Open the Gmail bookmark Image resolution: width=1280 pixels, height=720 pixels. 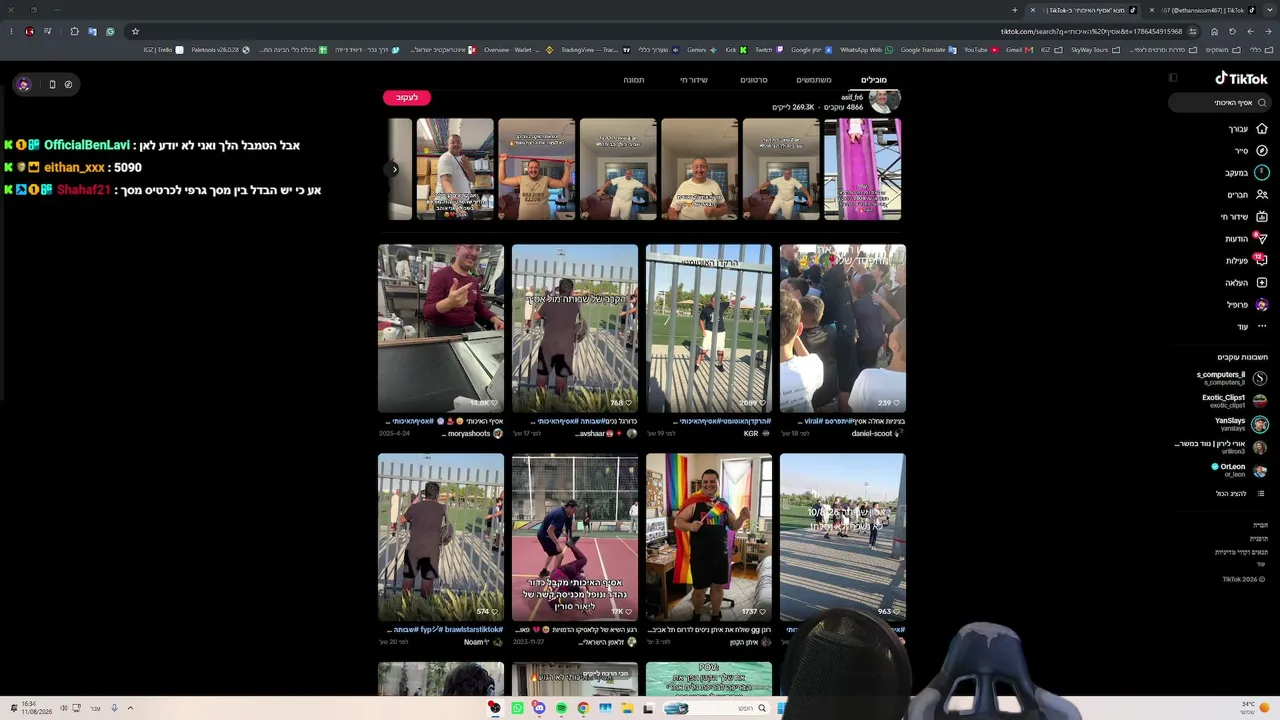(1019, 49)
